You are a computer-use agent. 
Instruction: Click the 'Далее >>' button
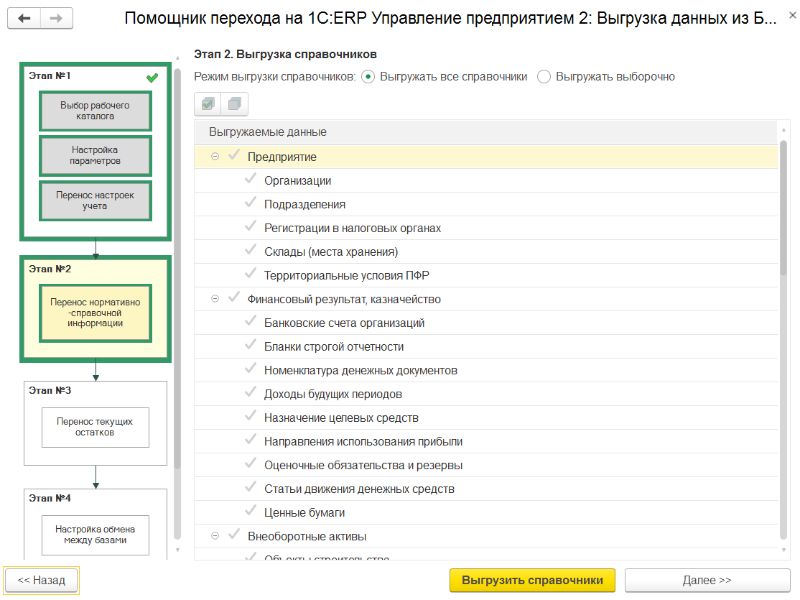707,581
